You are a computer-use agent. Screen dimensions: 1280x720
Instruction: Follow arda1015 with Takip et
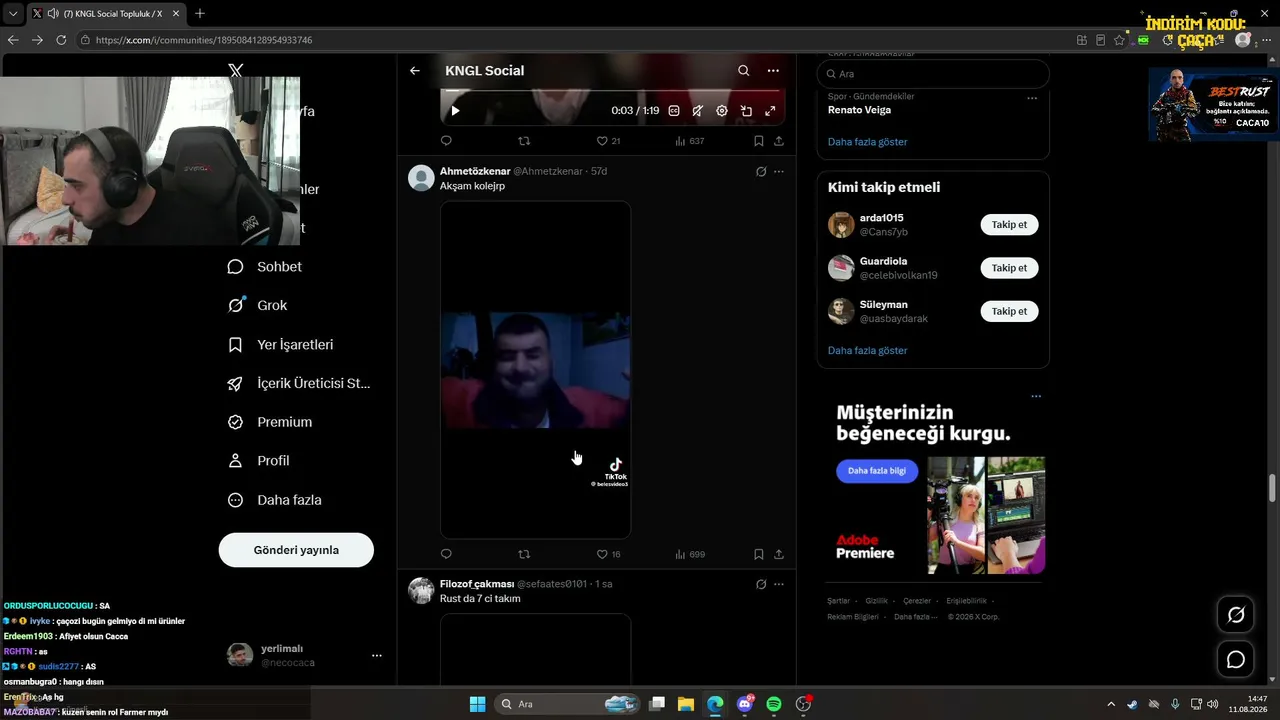click(x=1009, y=225)
